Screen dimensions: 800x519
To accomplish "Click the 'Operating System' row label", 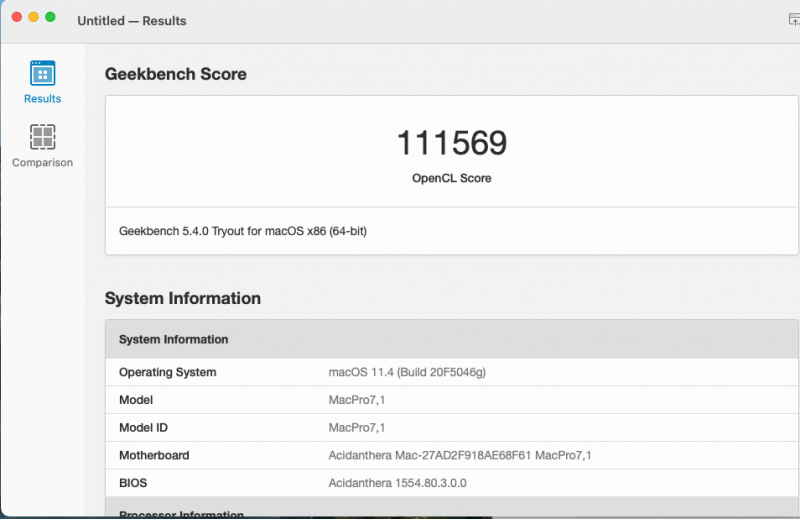I will pos(167,372).
